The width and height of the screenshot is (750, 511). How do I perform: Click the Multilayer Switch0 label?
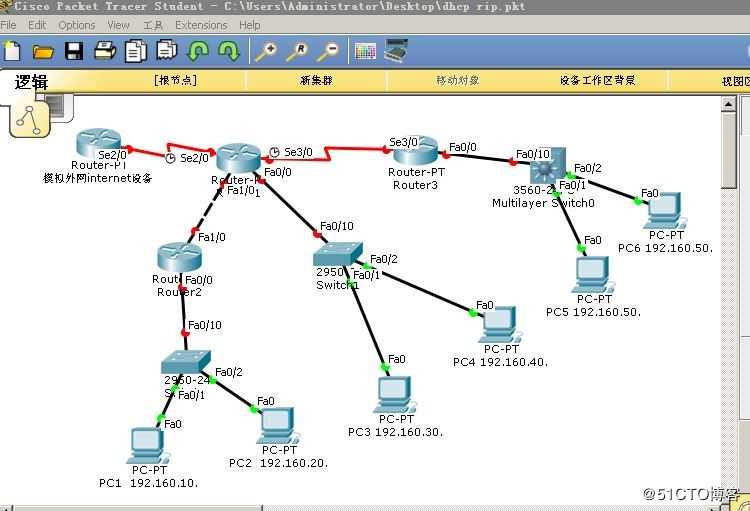[x=543, y=203]
